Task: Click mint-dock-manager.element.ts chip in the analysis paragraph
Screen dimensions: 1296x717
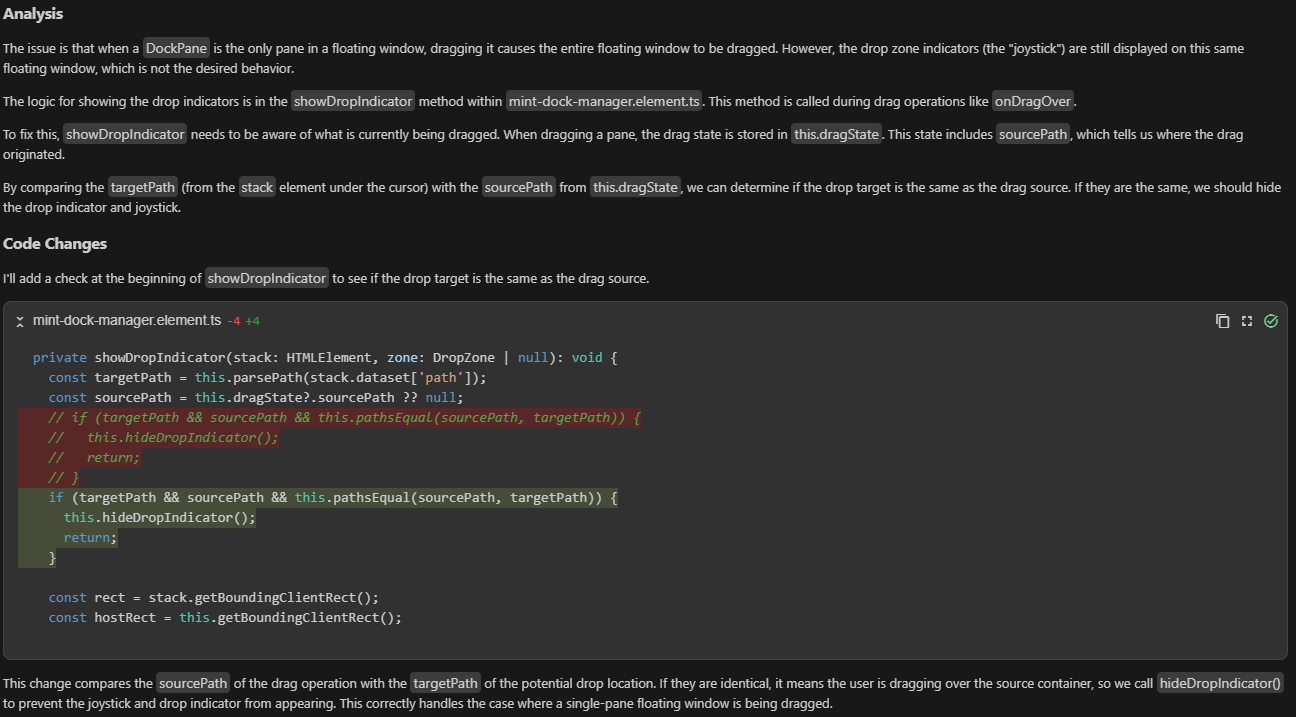Action: (x=604, y=101)
